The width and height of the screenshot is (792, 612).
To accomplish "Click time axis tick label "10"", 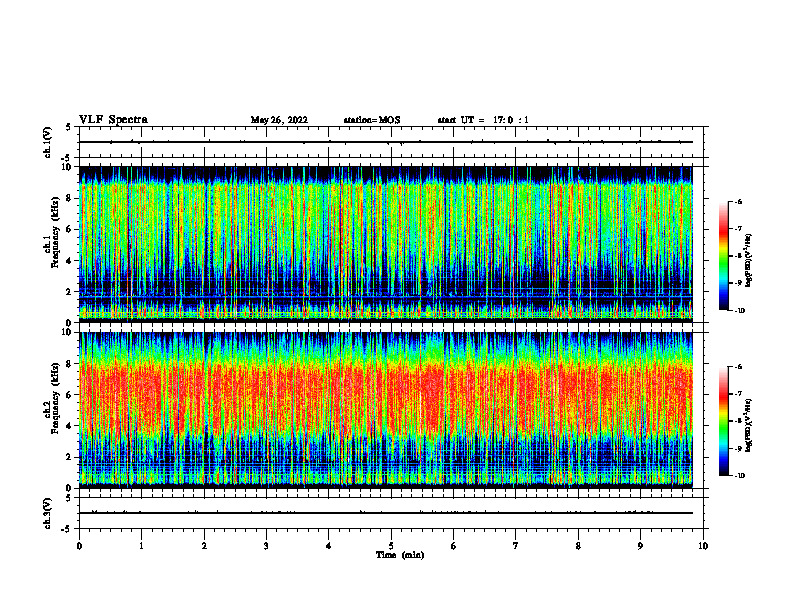I will tap(703, 546).
